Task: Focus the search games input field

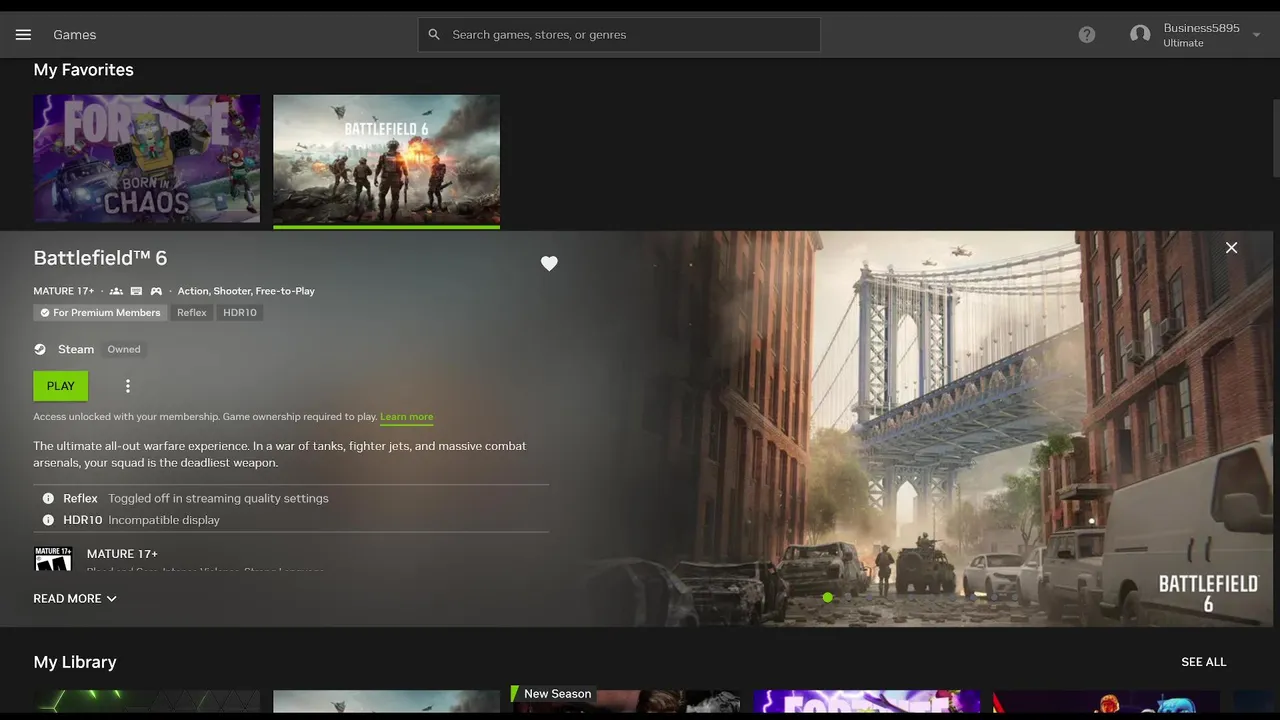Action: (x=619, y=34)
